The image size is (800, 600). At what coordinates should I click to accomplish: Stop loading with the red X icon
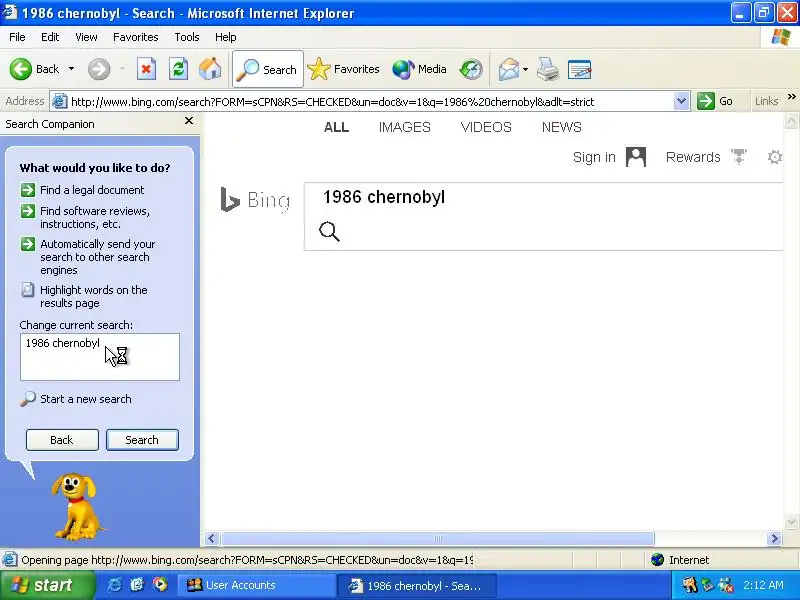146,69
